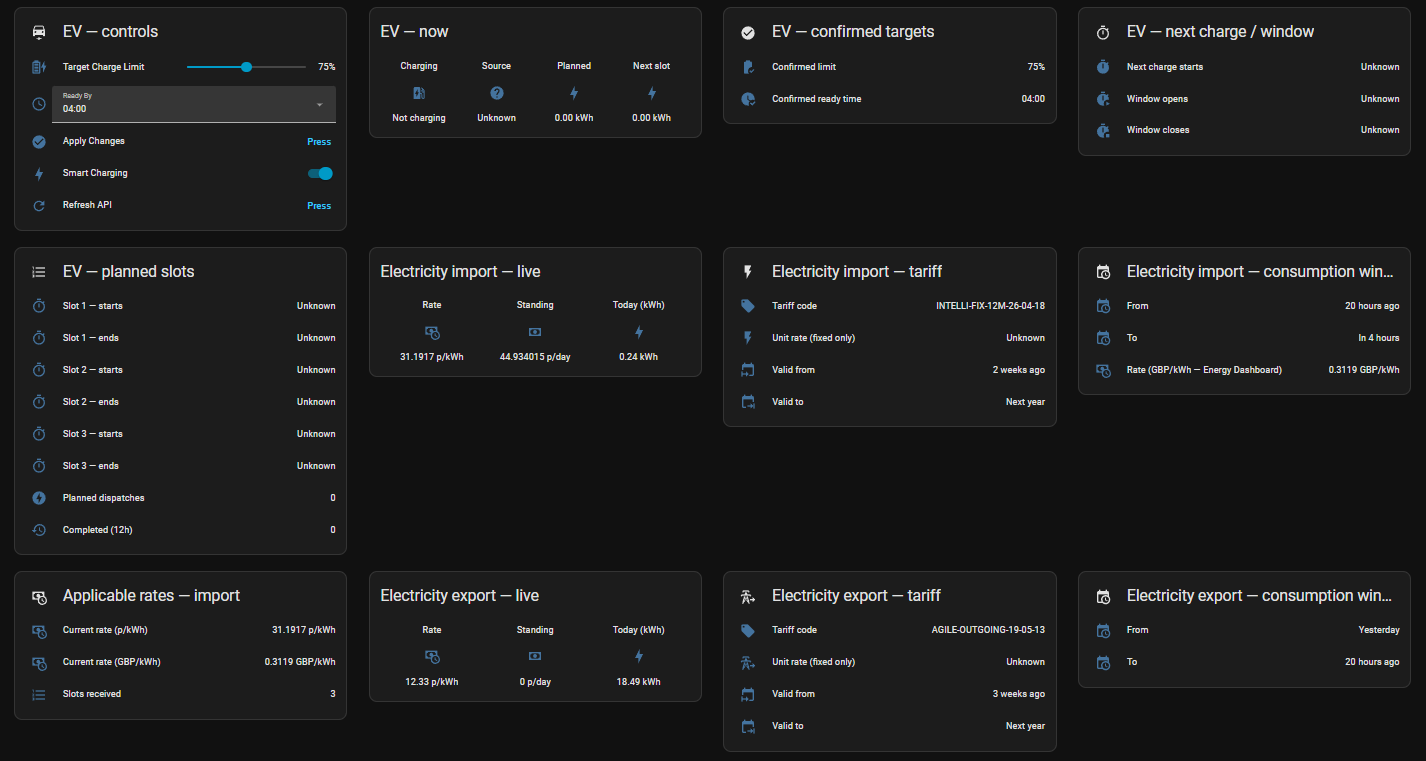
Task: Click the 44.934015 p/day standing value
Action: (x=535, y=357)
